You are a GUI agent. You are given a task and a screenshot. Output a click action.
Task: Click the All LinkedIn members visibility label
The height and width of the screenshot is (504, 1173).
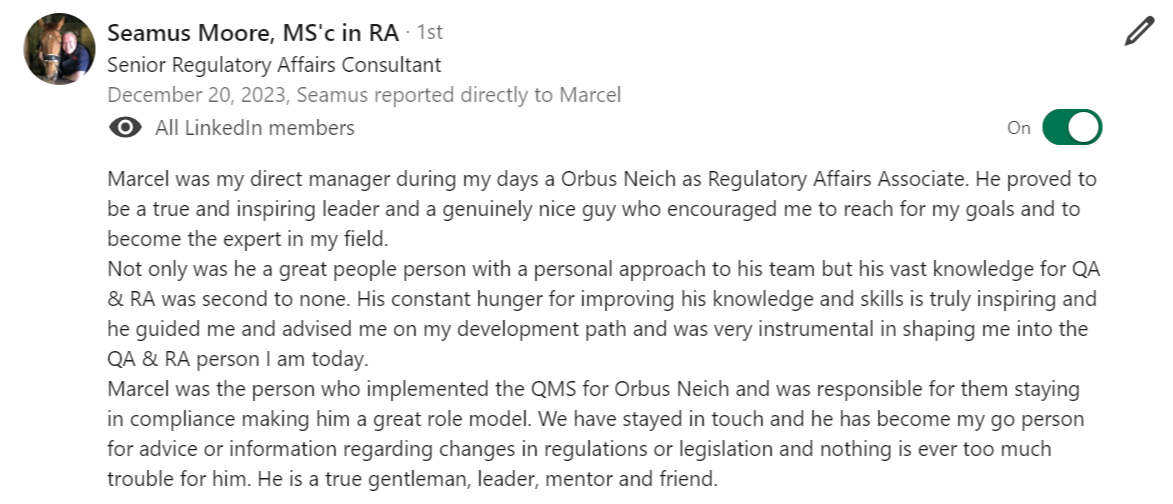tap(254, 128)
